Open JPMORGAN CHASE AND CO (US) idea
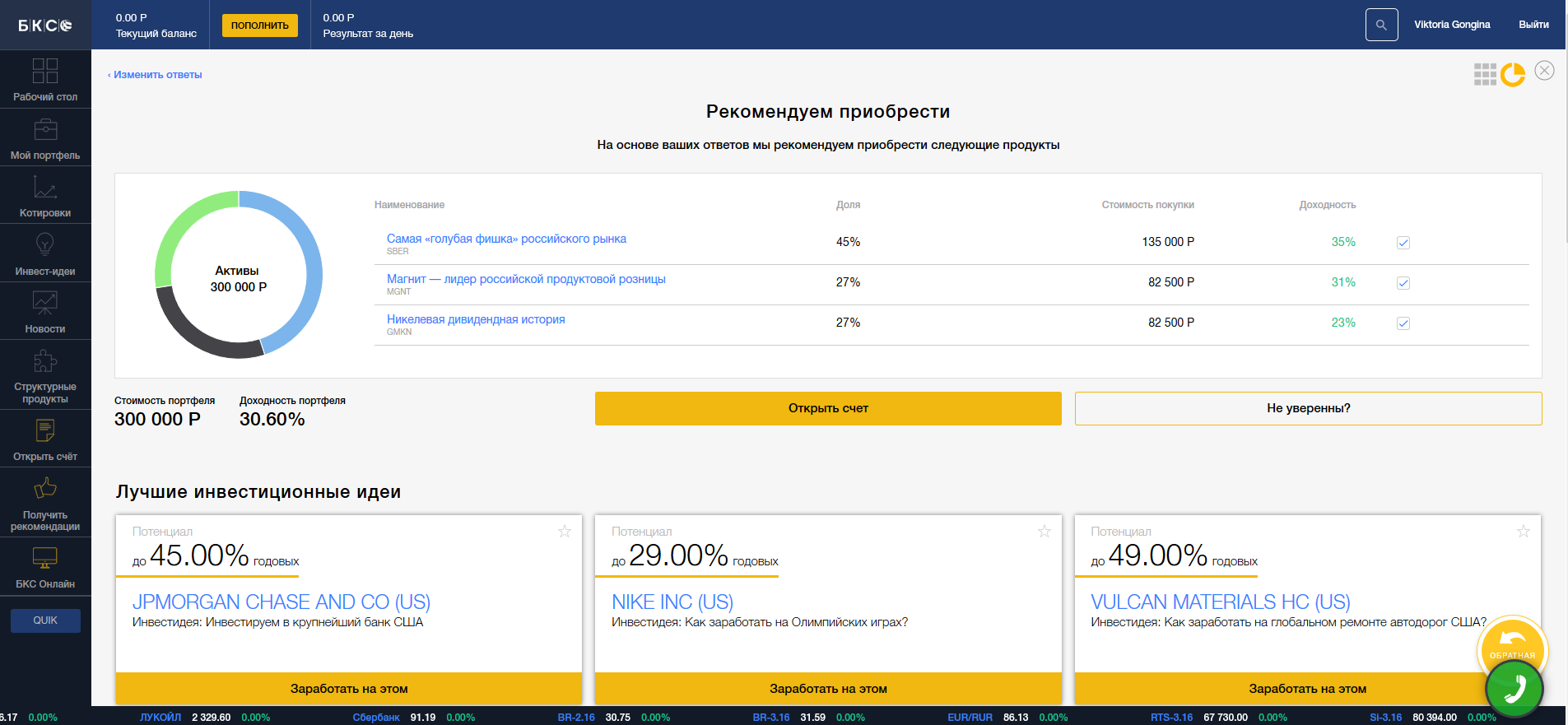This screenshot has width=1568, height=725. tap(281, 602)
